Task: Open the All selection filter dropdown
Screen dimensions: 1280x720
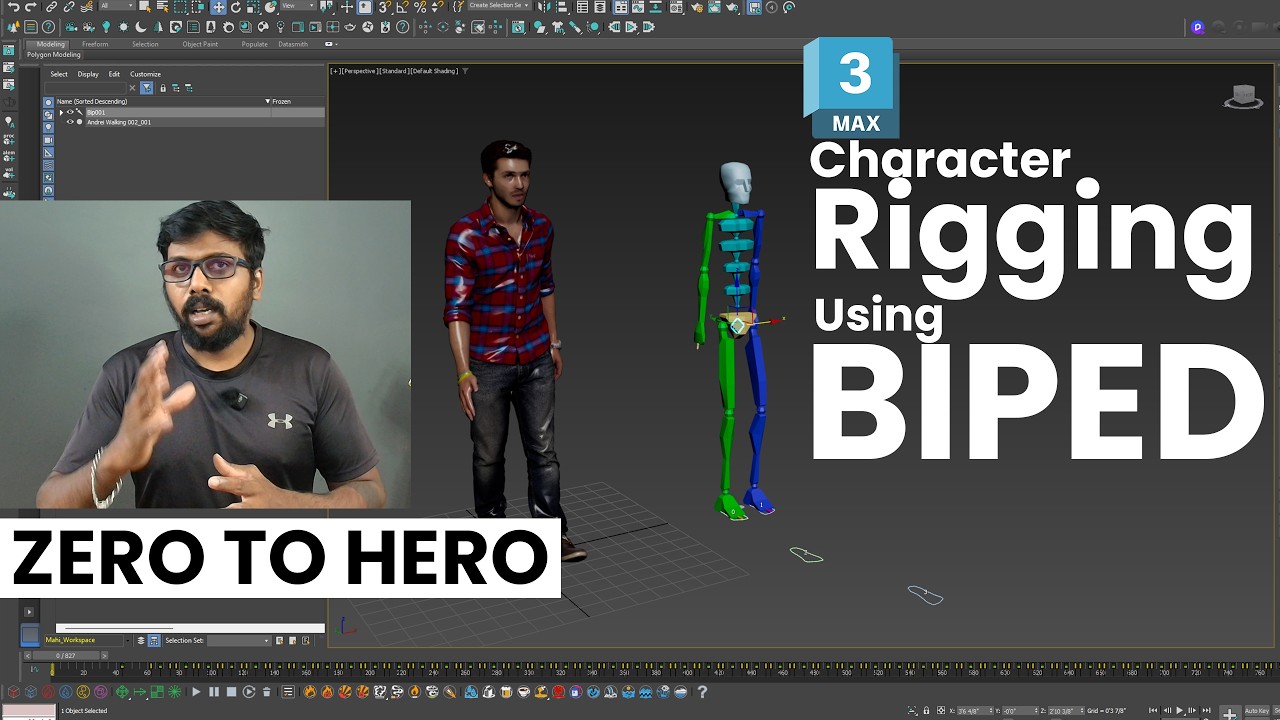Action: [117, 6]
